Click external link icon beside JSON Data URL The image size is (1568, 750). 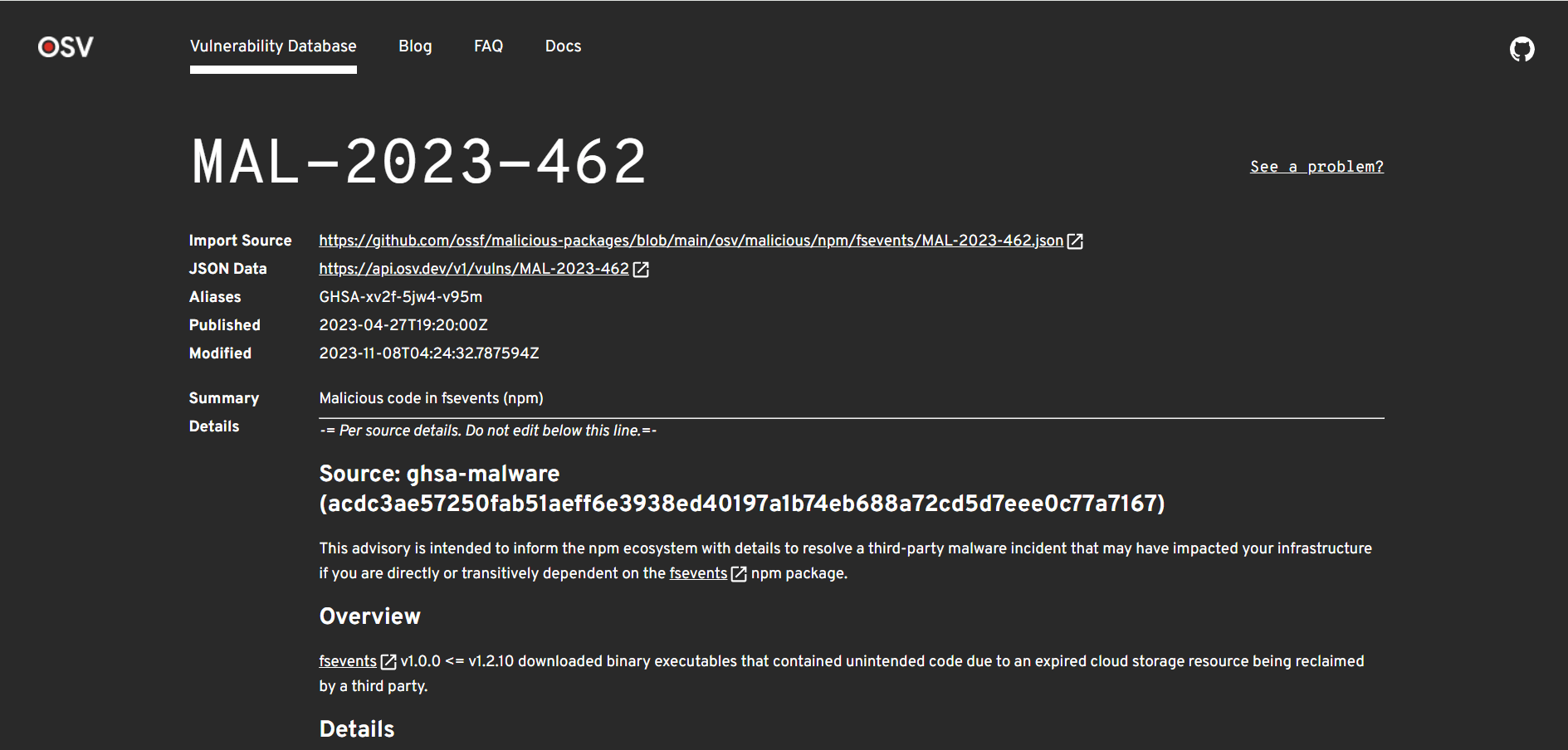coord(641,270)
